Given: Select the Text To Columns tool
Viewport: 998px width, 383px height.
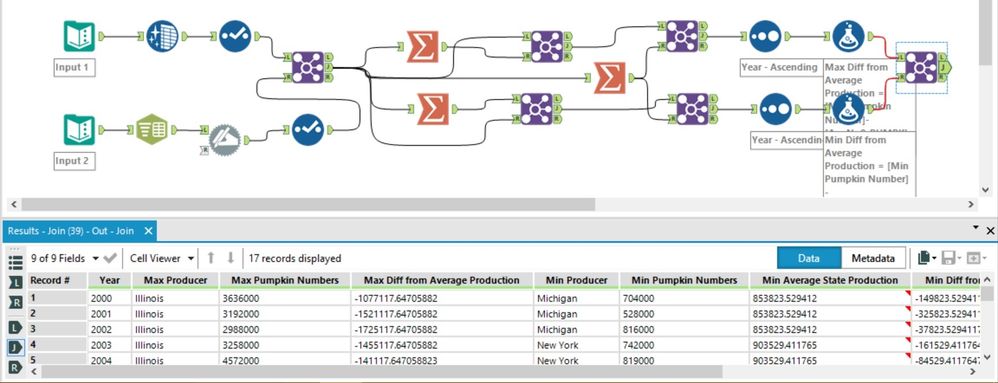Looking at the screenshot, I should [152, 129].
